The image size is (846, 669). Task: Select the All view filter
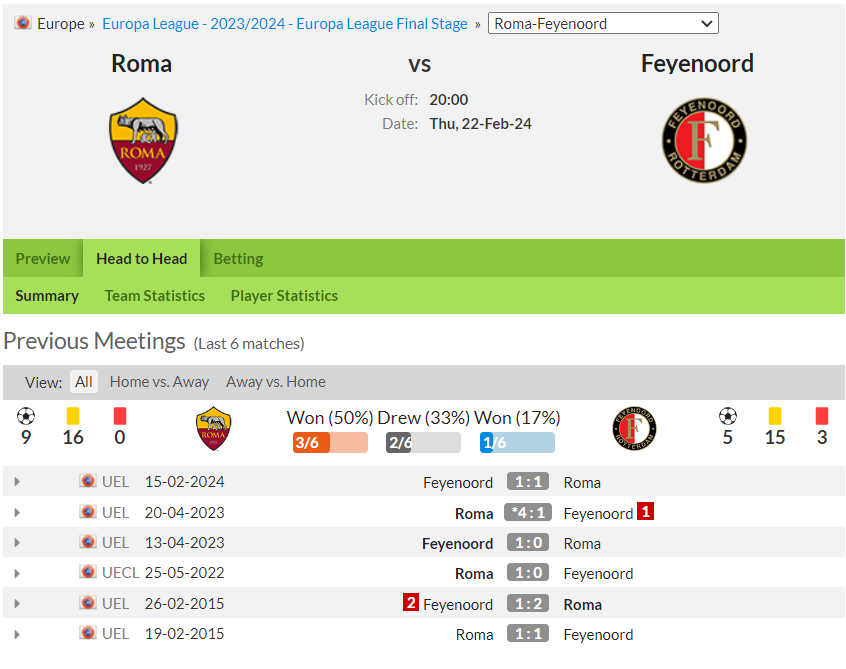tap(84, 381)
